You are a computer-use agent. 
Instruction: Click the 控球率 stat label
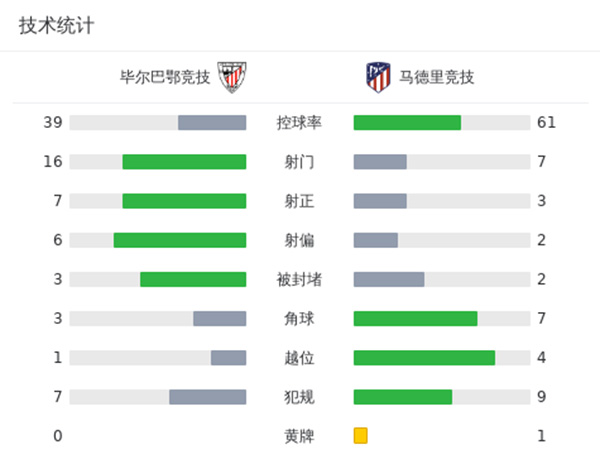coord(299,123)
